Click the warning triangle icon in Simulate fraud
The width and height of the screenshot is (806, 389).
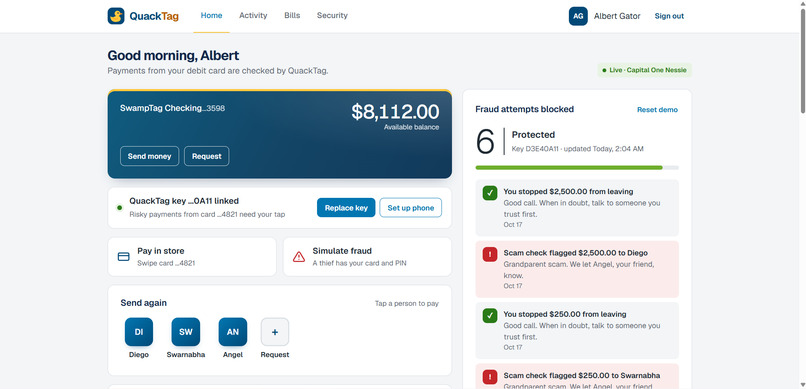click(x=299, y=256)
